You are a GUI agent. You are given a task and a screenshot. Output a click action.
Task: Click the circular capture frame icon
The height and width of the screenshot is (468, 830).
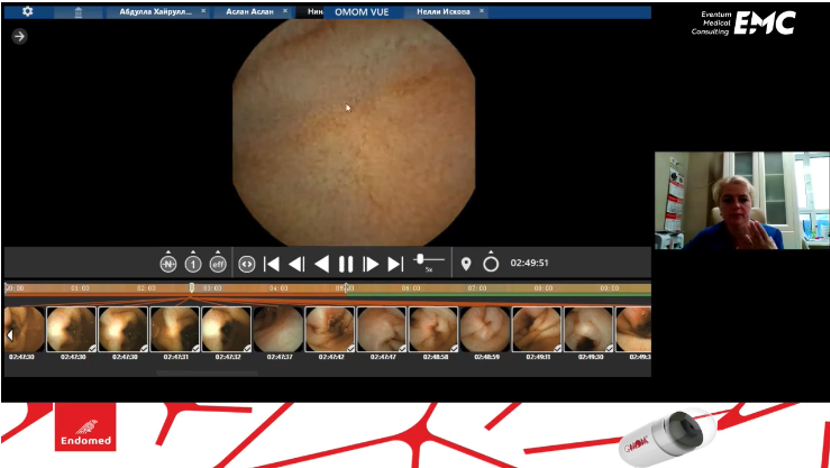click(x=490, y=264)
